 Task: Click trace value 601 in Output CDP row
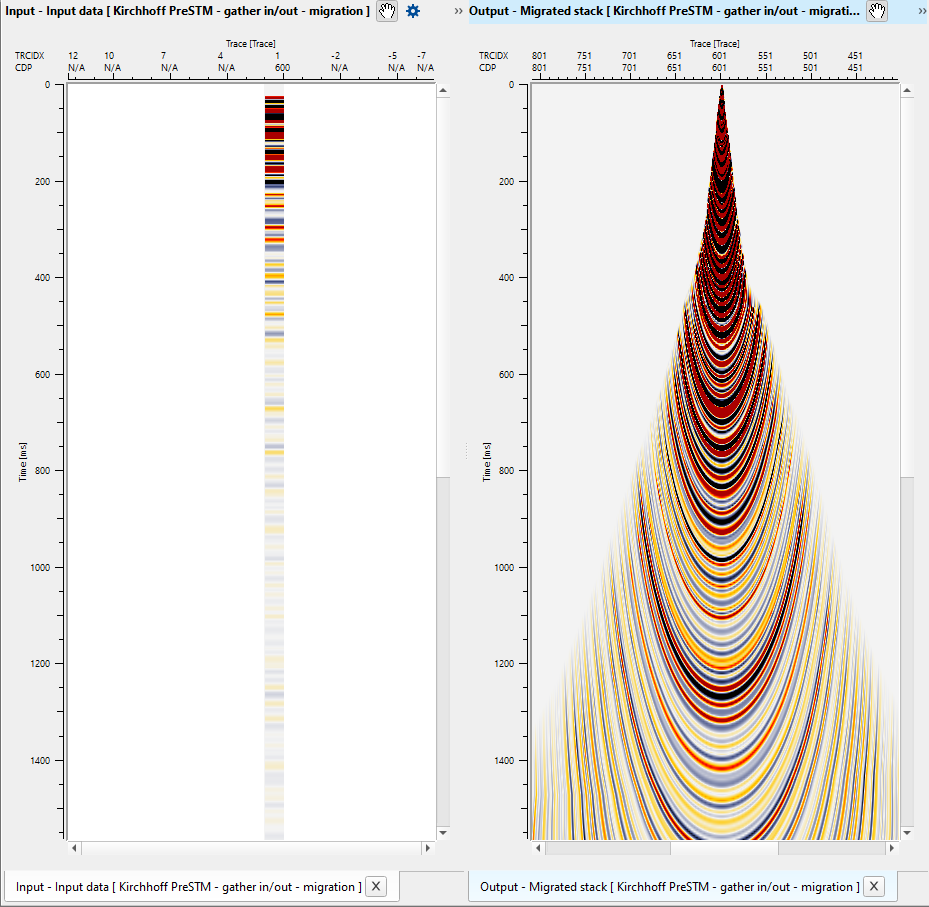click(x=719, y=68)
